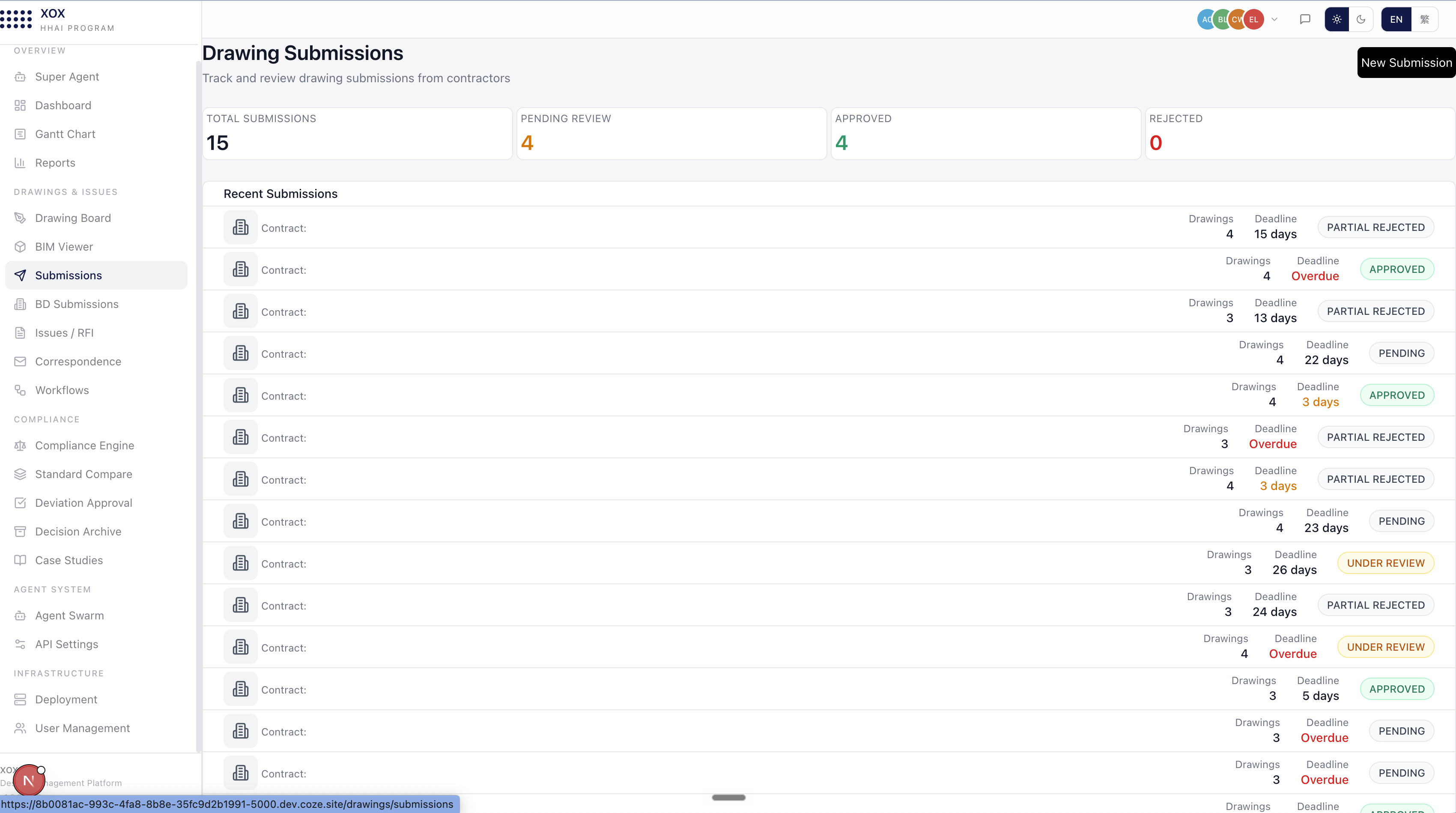
Task: Click the BIM Viewer cube icon
Action: point(21,247)
